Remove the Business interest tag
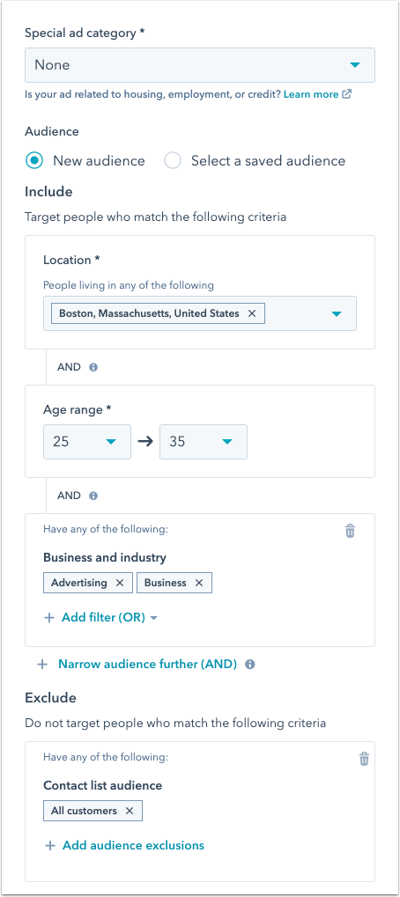This screenshot has height=897, width=400. point(199,582)
